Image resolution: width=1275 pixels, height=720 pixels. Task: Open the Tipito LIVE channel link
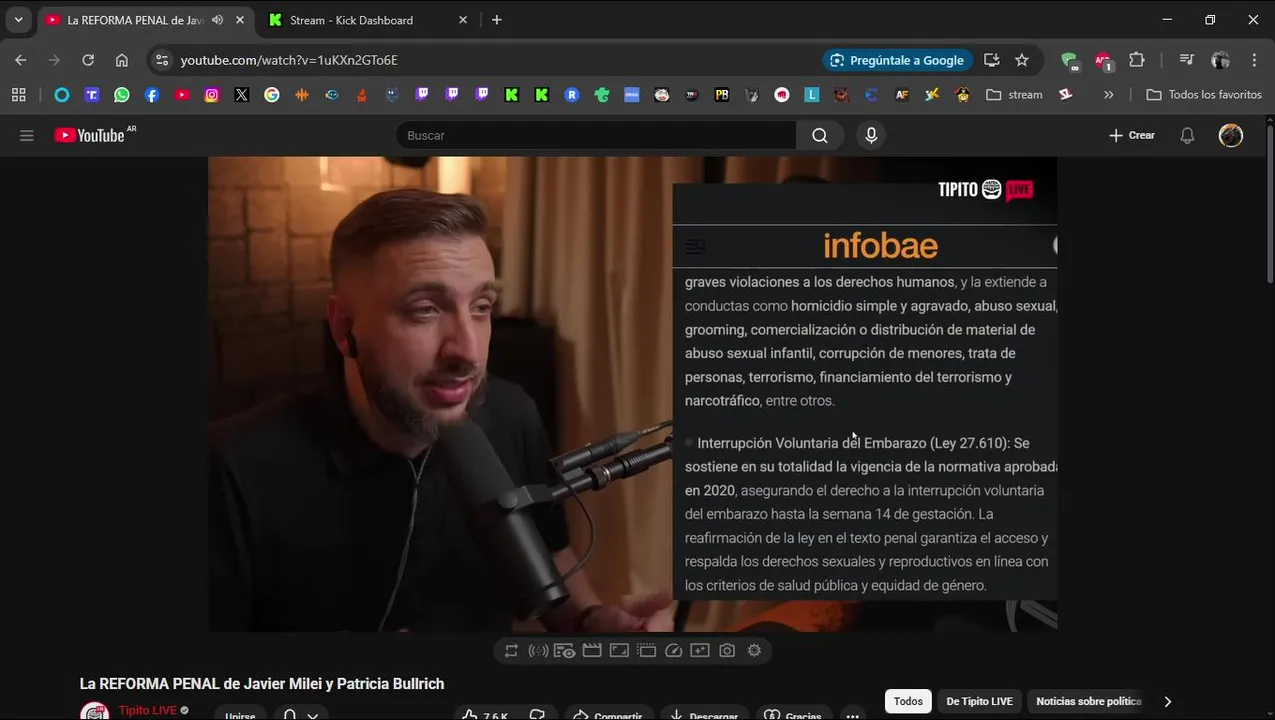pyautogui.click(x=147, y=710)
